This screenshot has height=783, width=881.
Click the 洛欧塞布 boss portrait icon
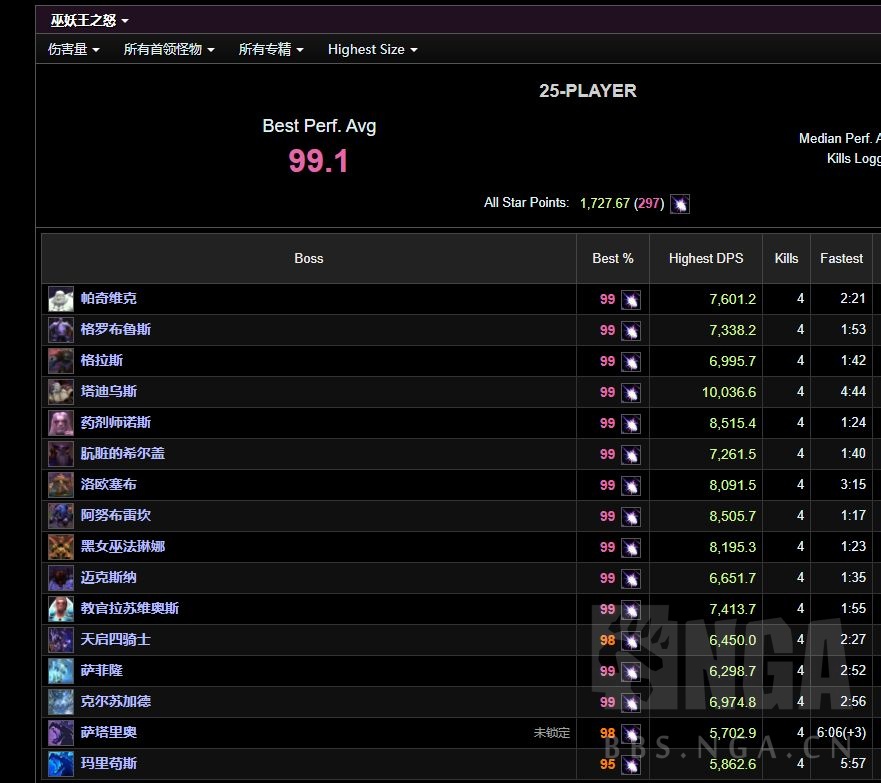coord(61,485)
